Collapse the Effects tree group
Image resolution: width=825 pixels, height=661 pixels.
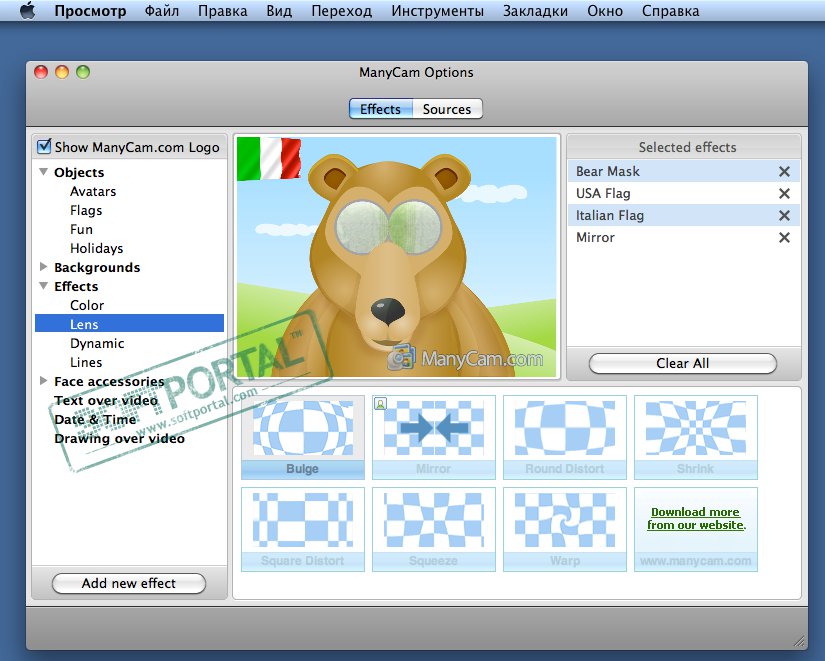[x=44, y=286]
